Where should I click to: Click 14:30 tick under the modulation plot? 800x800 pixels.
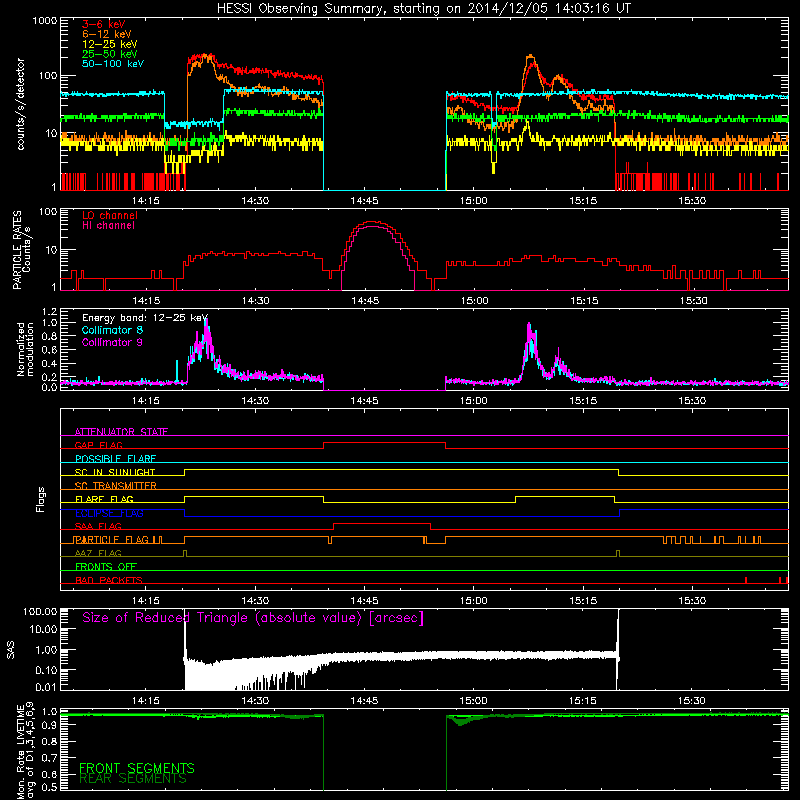[x=255, y=401]
